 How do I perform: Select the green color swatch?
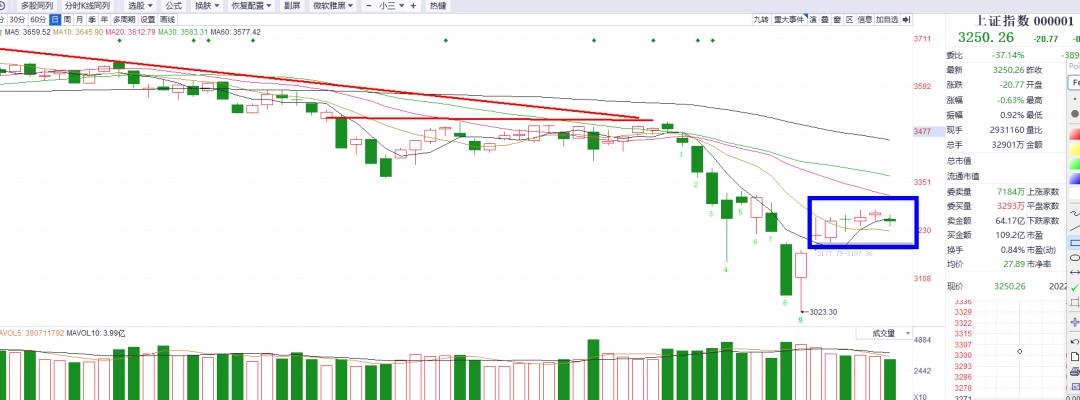(x=1074, y=163)
